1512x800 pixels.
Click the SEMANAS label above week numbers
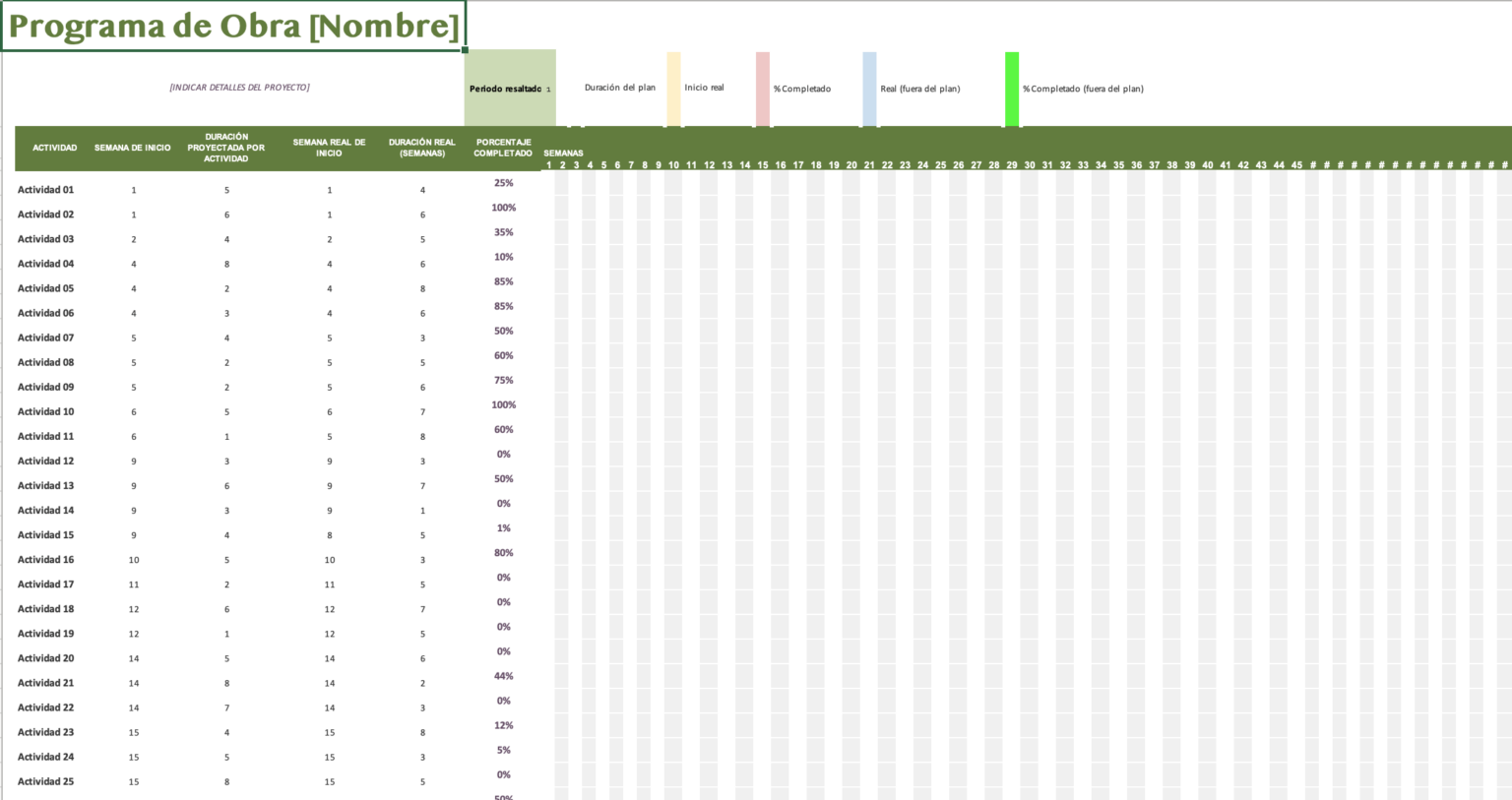pyautogui.click(x=565, y=154)
